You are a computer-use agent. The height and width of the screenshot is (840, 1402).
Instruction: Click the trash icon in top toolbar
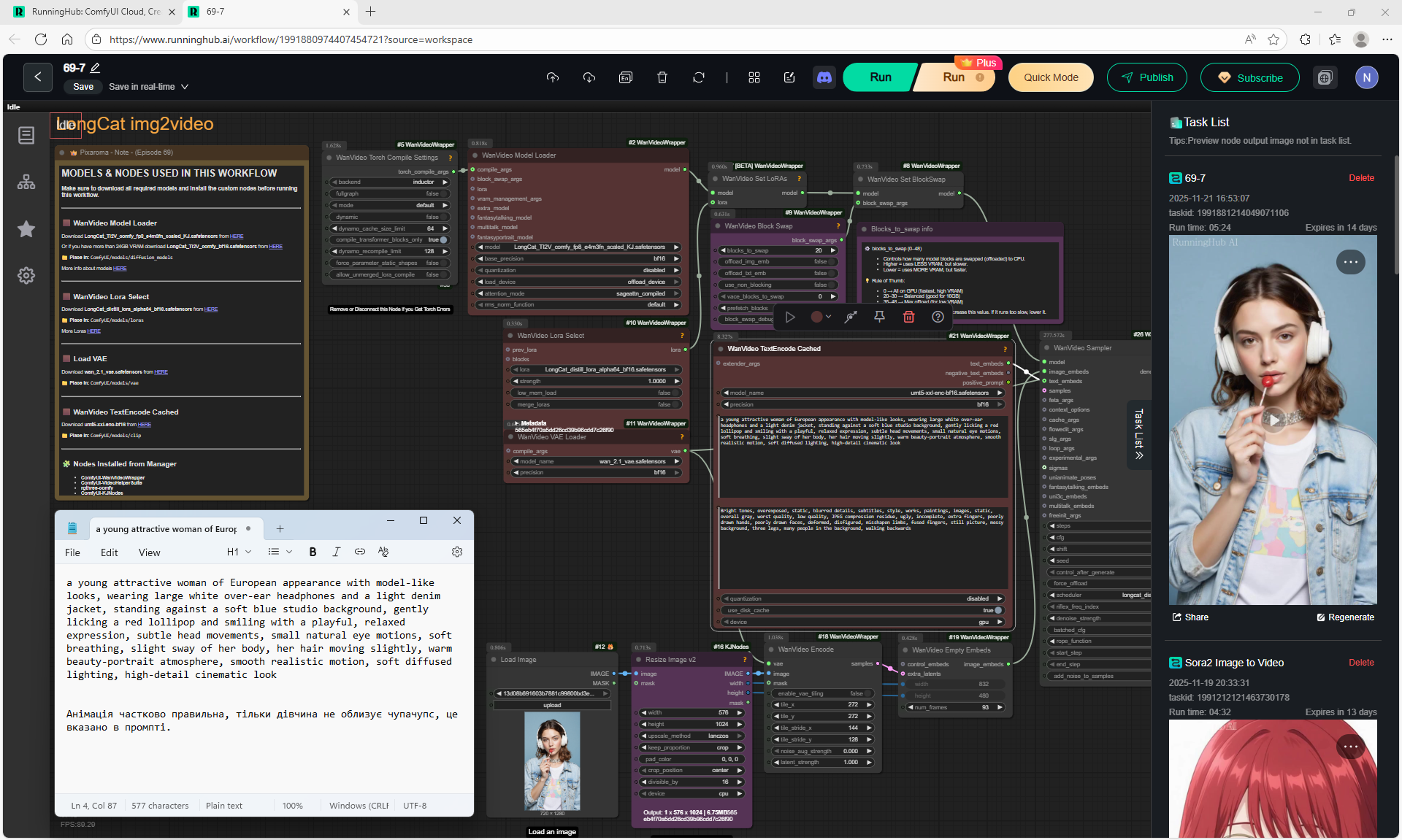point(662,77)
